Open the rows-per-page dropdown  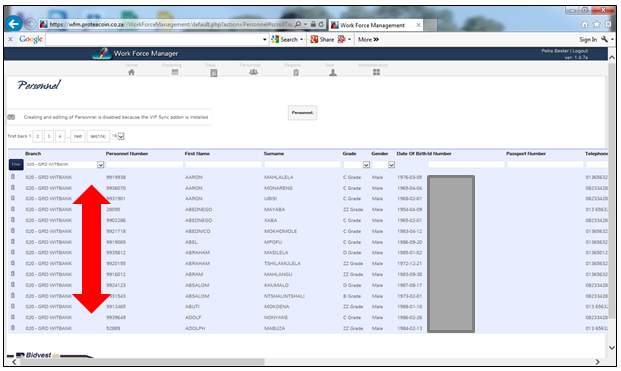pyautogui.click(x=121, y=136)
